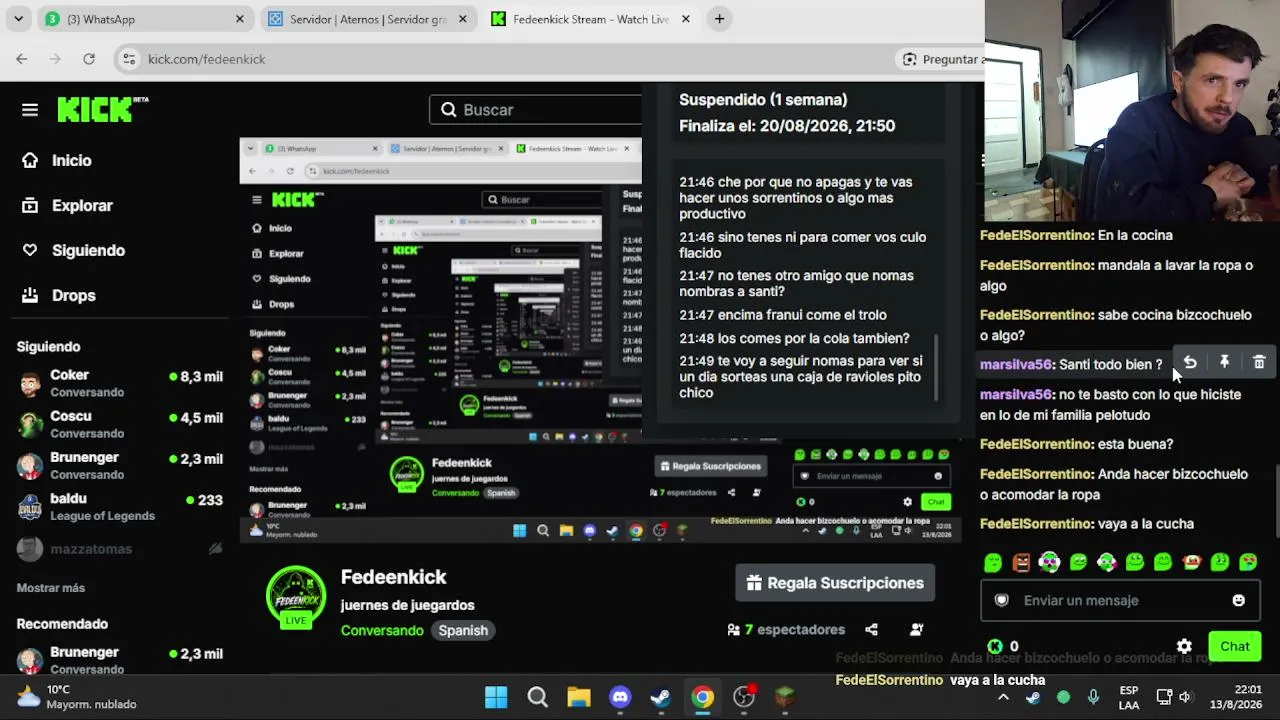Open the emoji picker in chat input
The width and height of the screenshot is (1280, 720).
(x=1238, y=600)
